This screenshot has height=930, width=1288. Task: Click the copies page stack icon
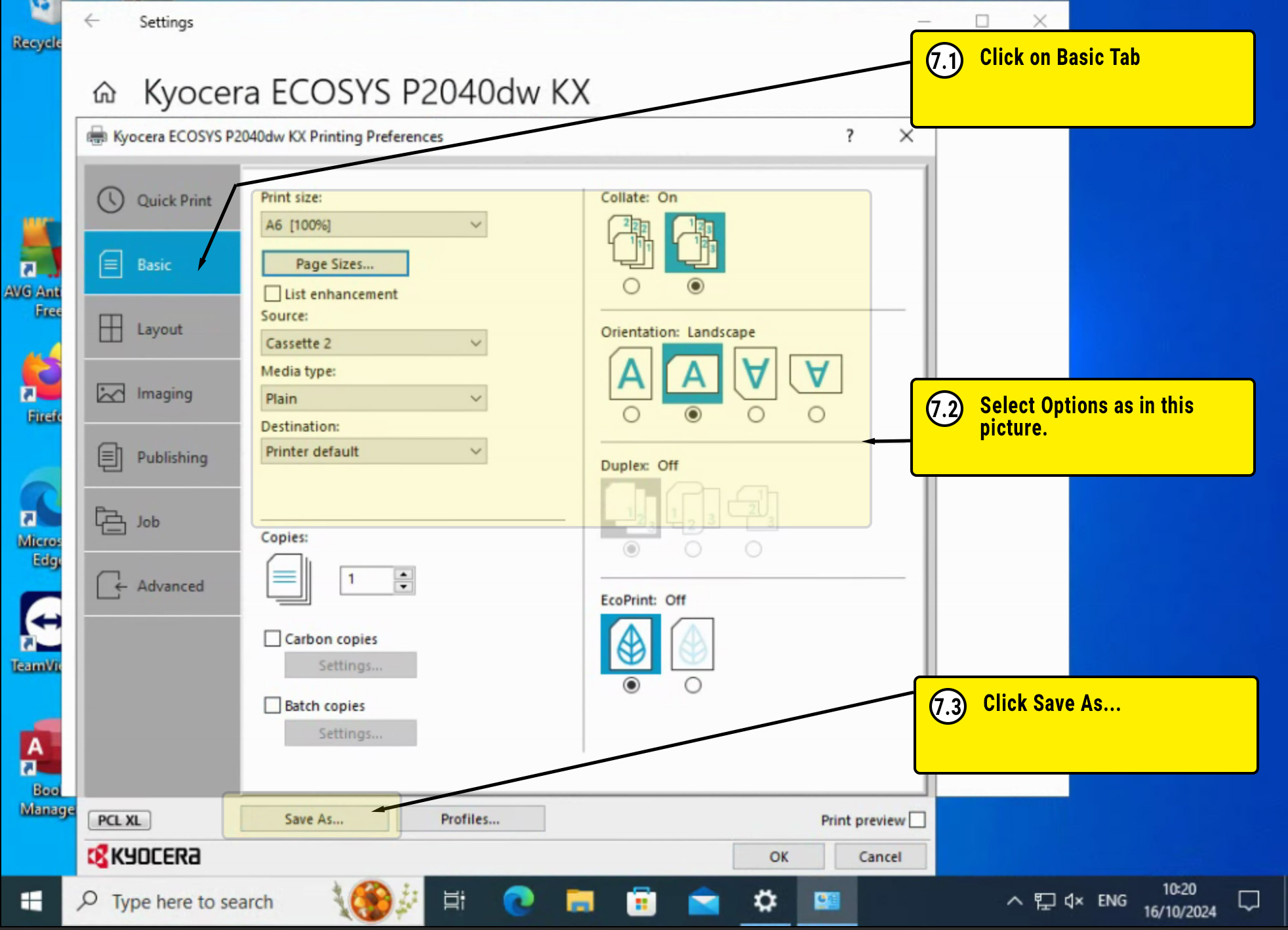point(289,579)
